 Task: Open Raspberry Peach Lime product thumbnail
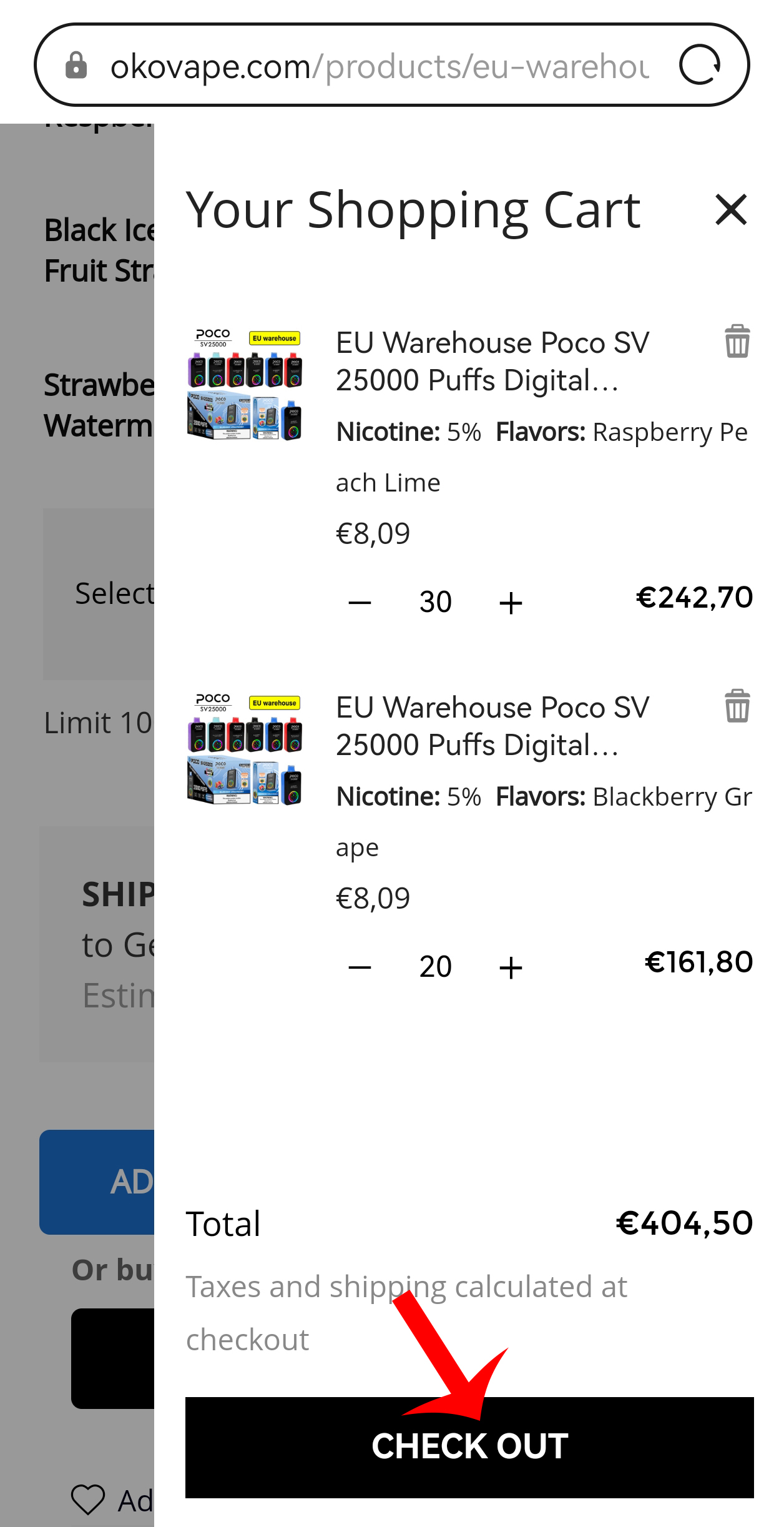click(x=245, y=385)
